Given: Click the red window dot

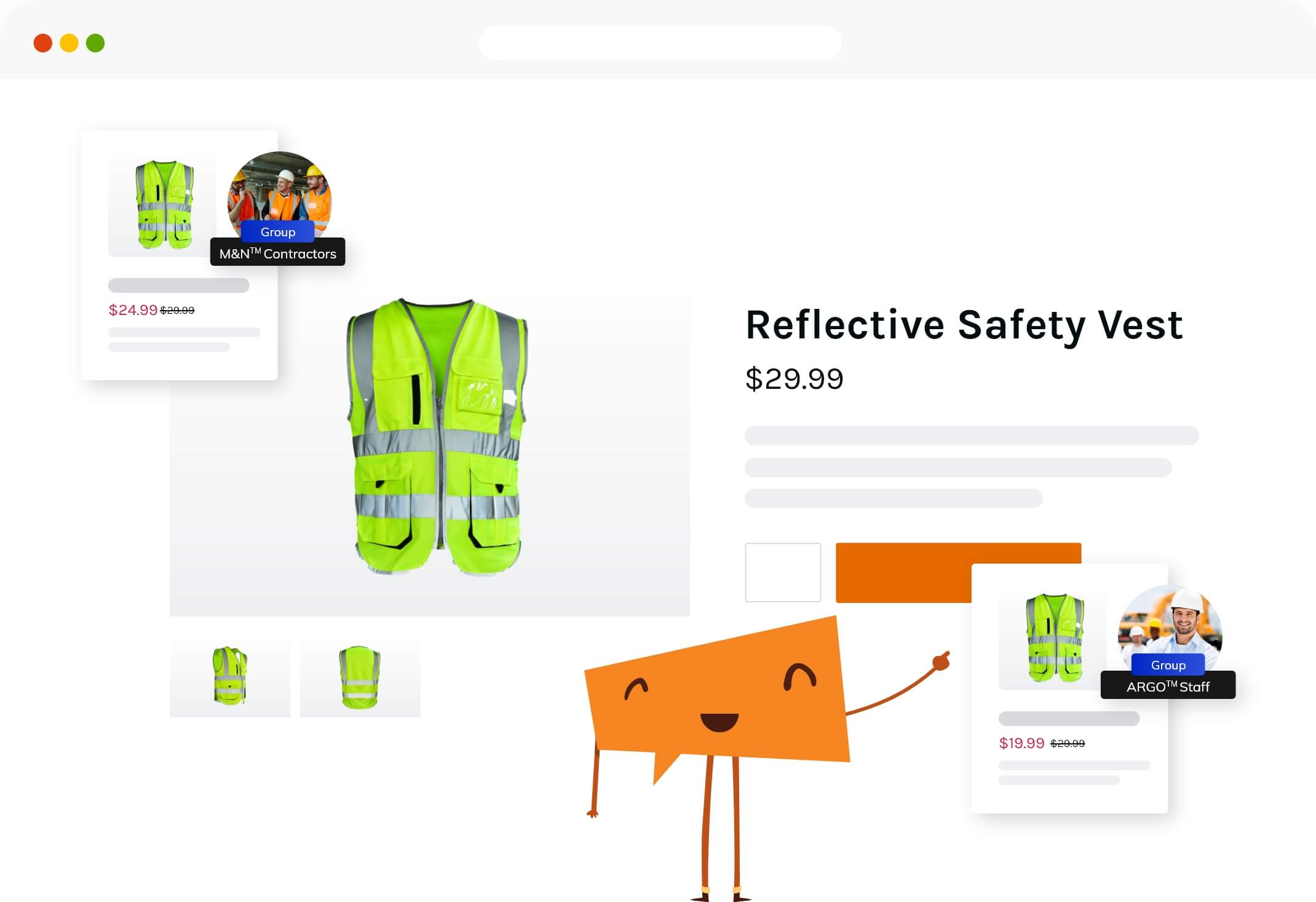Looking at the screenshot, I should point(42,43).
